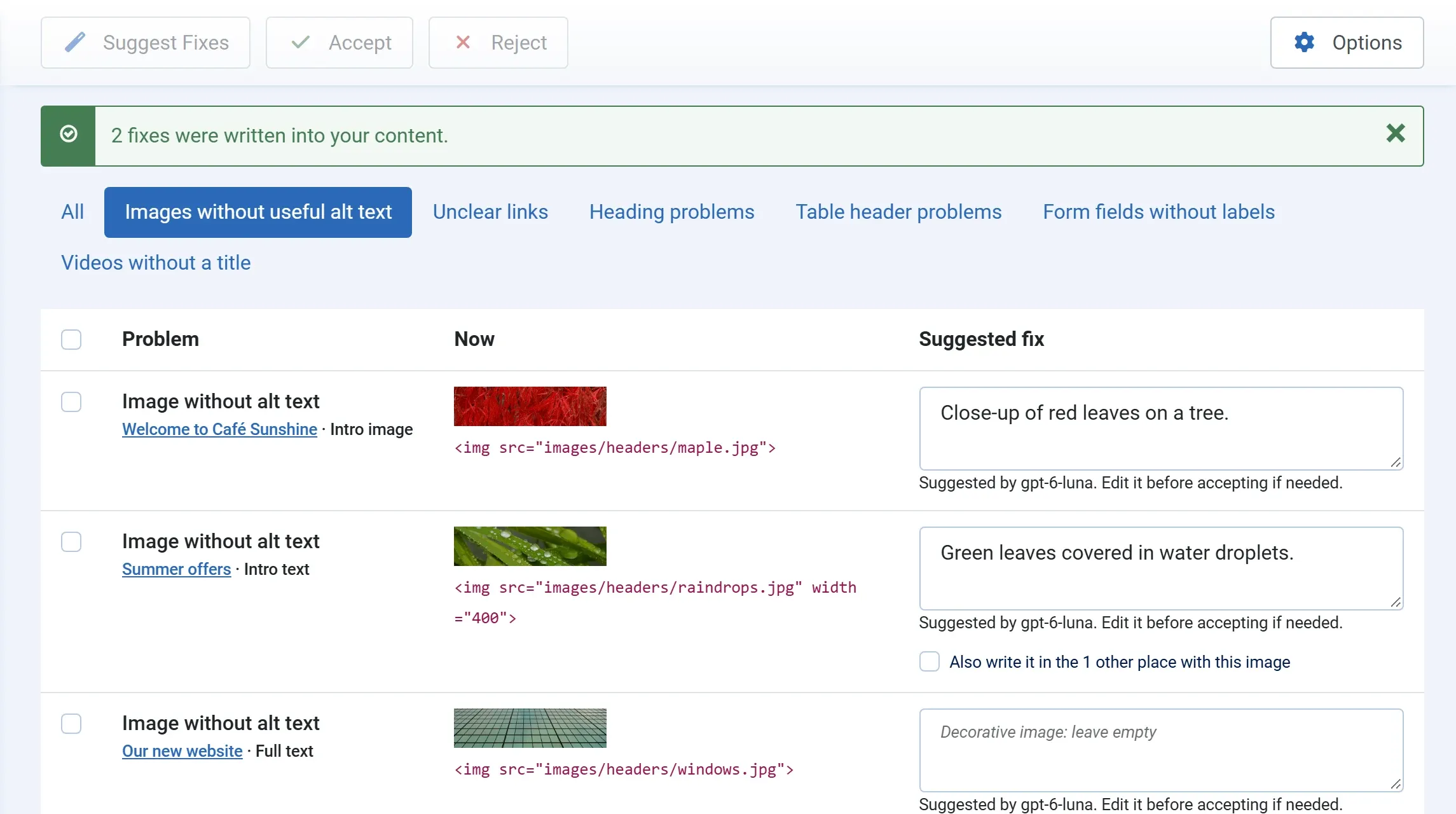This screenshot has height=814, width=1456.
Task: Check the Our new website row checkbox
Action: click(71, 724)
